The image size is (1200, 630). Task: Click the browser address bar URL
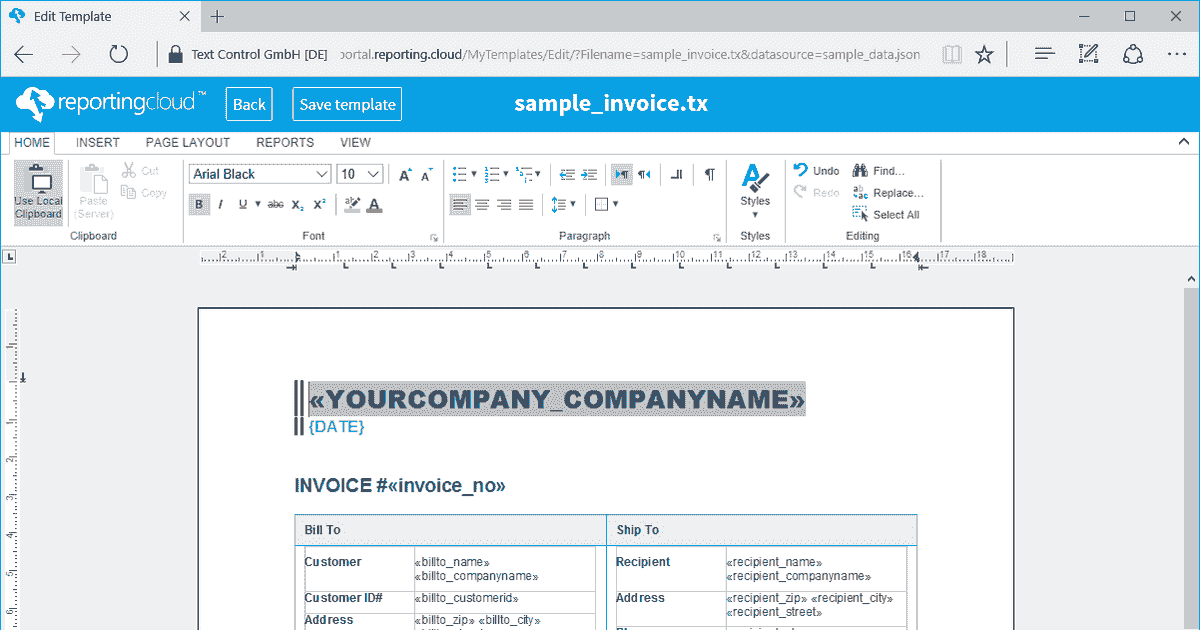[x=629, y=53]
